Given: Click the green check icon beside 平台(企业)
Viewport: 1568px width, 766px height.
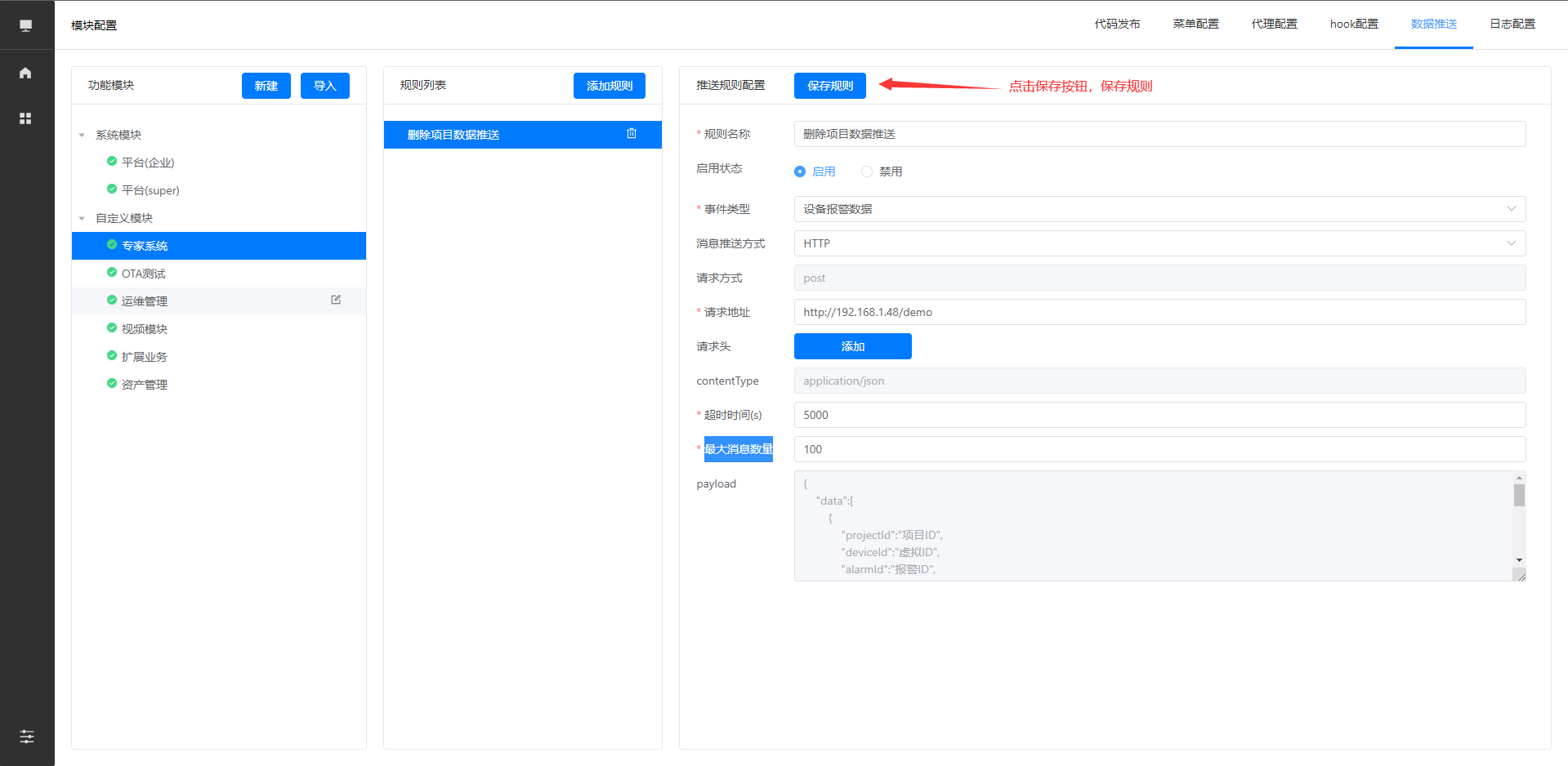Looking at the screenshot, I should 112,162.
